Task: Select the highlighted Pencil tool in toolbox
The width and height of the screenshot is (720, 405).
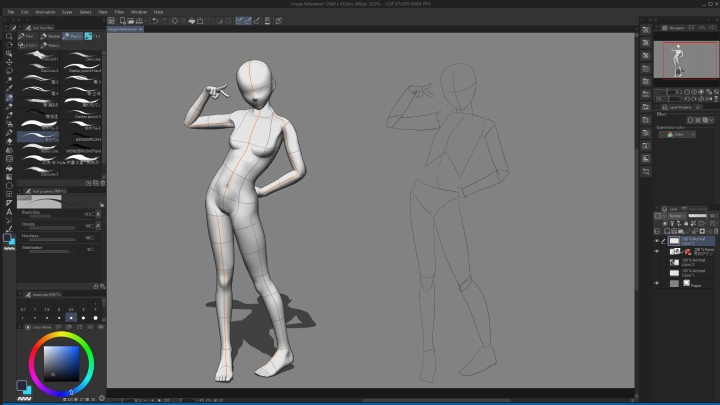Action: coord(9,98)
